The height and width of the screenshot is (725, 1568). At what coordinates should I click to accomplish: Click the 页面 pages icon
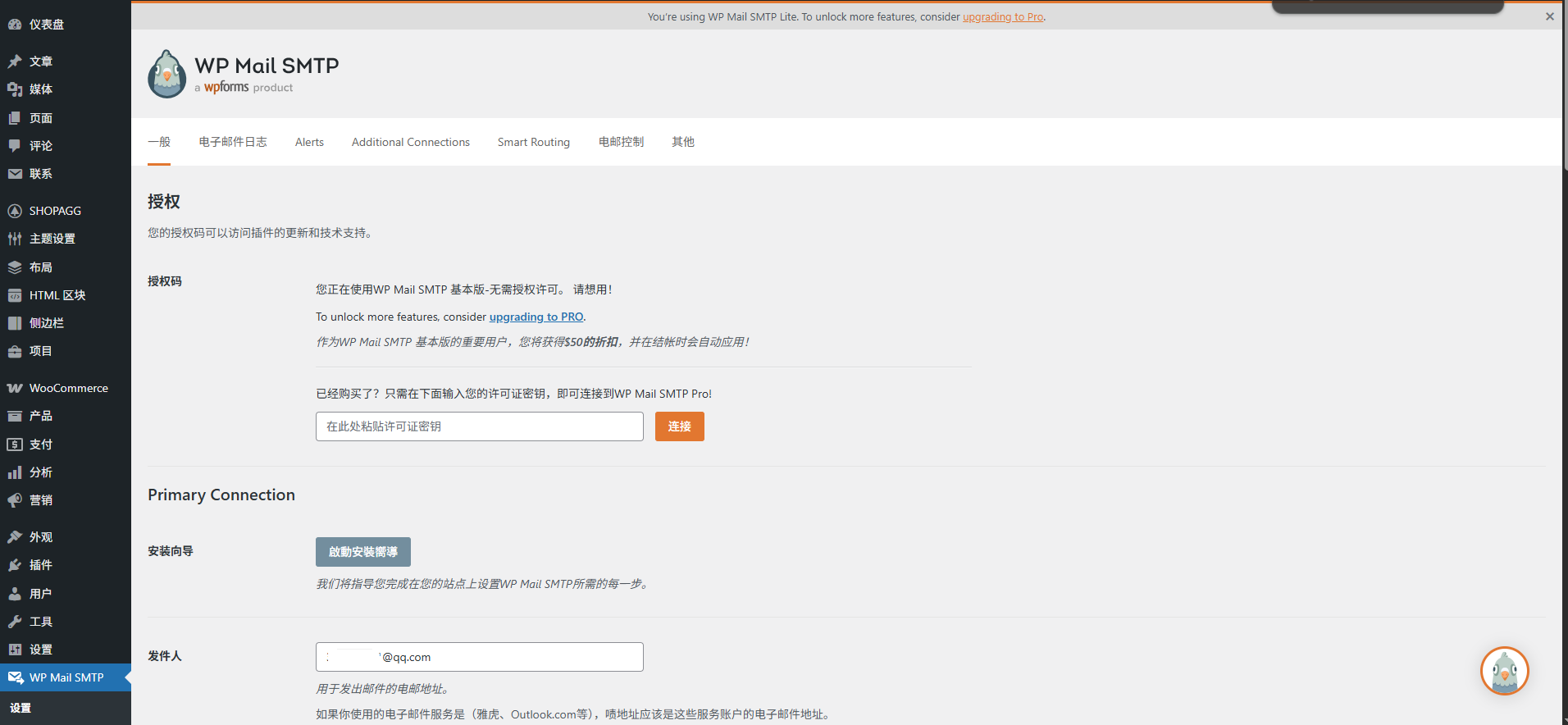pos(15,118)
